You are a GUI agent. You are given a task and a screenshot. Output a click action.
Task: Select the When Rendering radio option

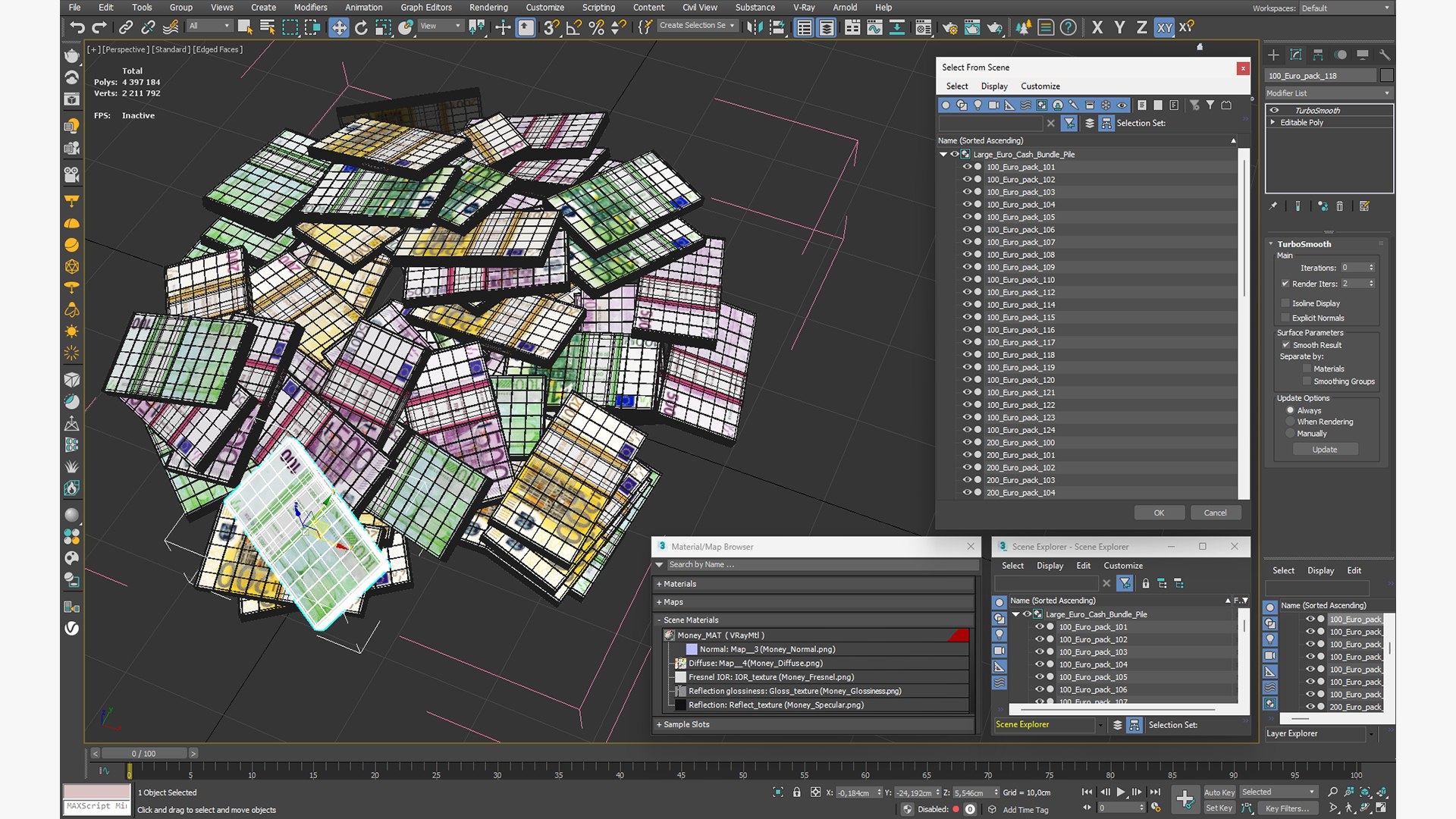(1290, 422)
